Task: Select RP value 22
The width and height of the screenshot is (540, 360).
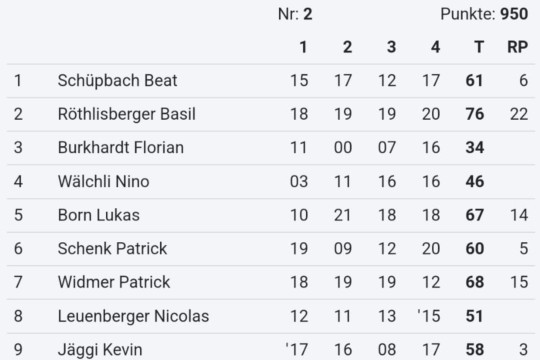Action: [x=519, y=114]
